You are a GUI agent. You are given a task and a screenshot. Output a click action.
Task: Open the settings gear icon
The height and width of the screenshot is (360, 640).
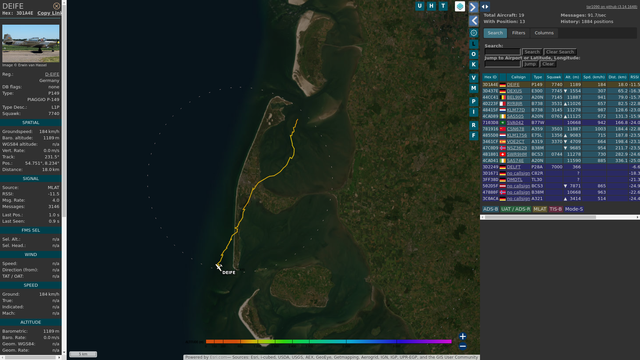(473, 33)
